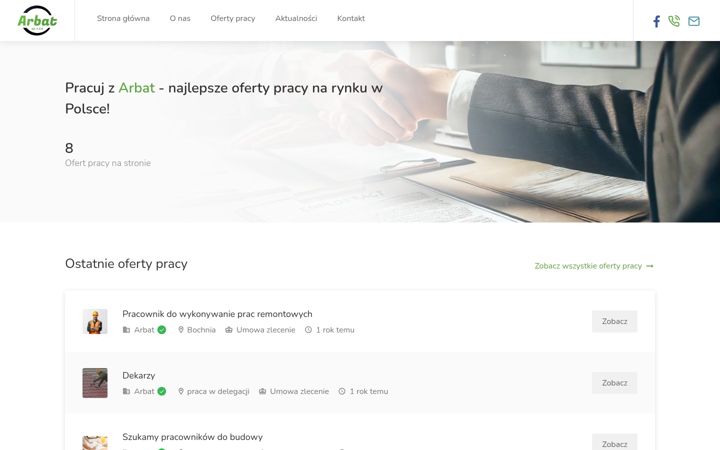Click Umowa zlecenie in Dekarzy row

click(299, 392)
